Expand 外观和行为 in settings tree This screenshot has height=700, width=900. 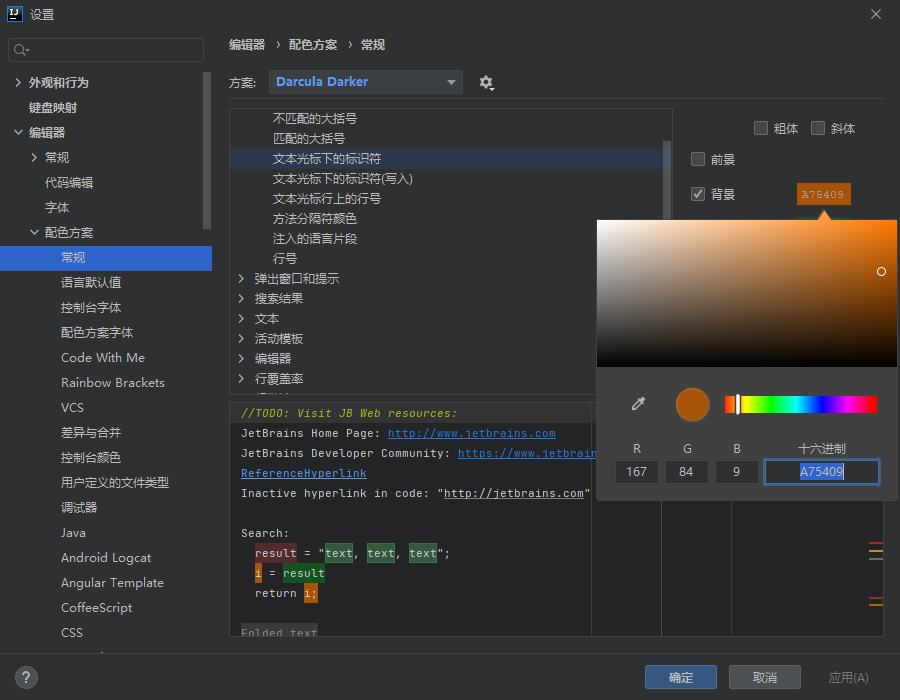(x=18, y=83)
